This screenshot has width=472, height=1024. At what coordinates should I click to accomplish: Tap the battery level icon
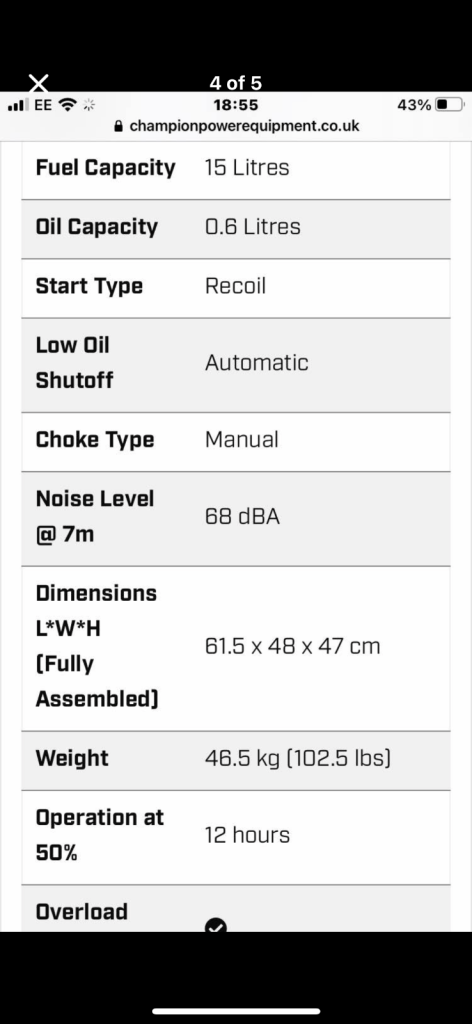pyautogui.click(x=450, y=104)
